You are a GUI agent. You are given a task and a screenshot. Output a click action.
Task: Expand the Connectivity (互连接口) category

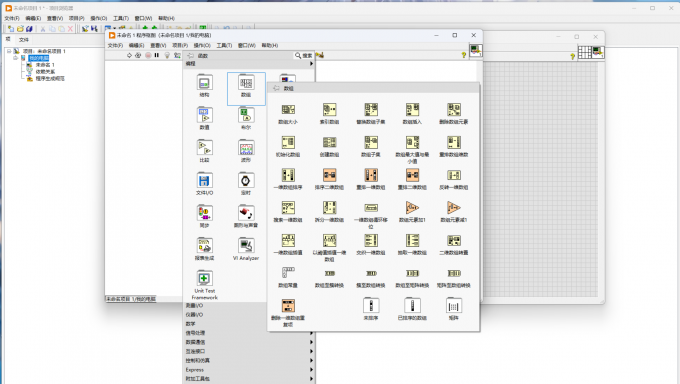coord(311,351)
